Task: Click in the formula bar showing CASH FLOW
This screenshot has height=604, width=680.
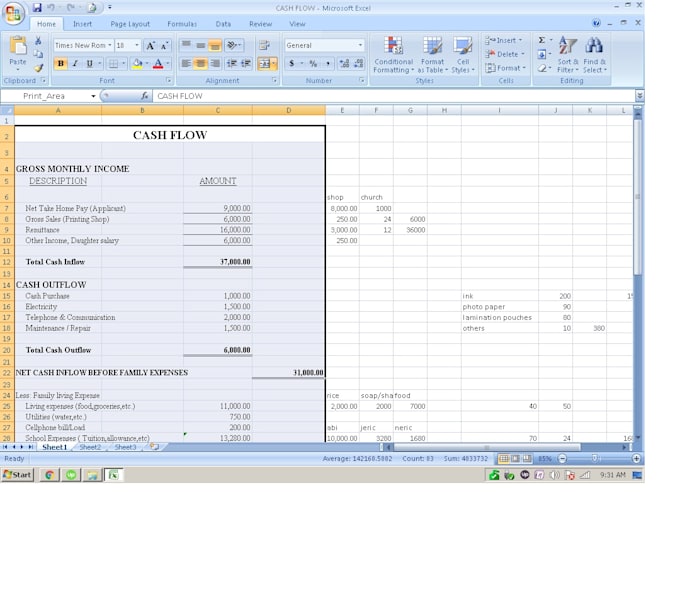Action: pyautogui.click(x=394, y=96)
